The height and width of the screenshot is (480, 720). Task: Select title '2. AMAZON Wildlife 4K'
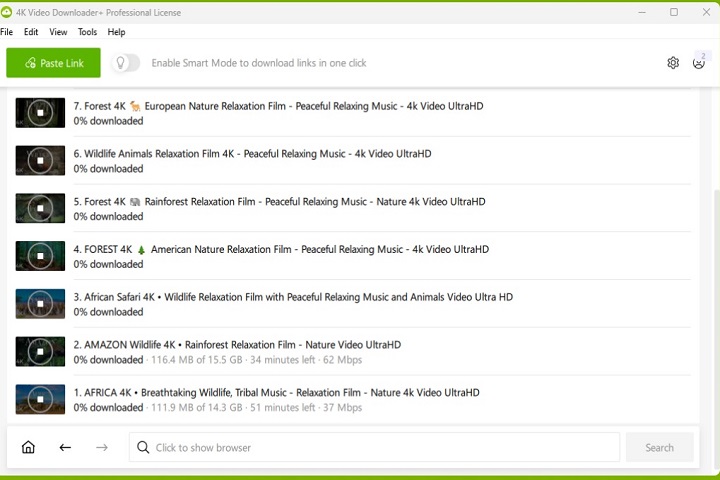[237, 345]
